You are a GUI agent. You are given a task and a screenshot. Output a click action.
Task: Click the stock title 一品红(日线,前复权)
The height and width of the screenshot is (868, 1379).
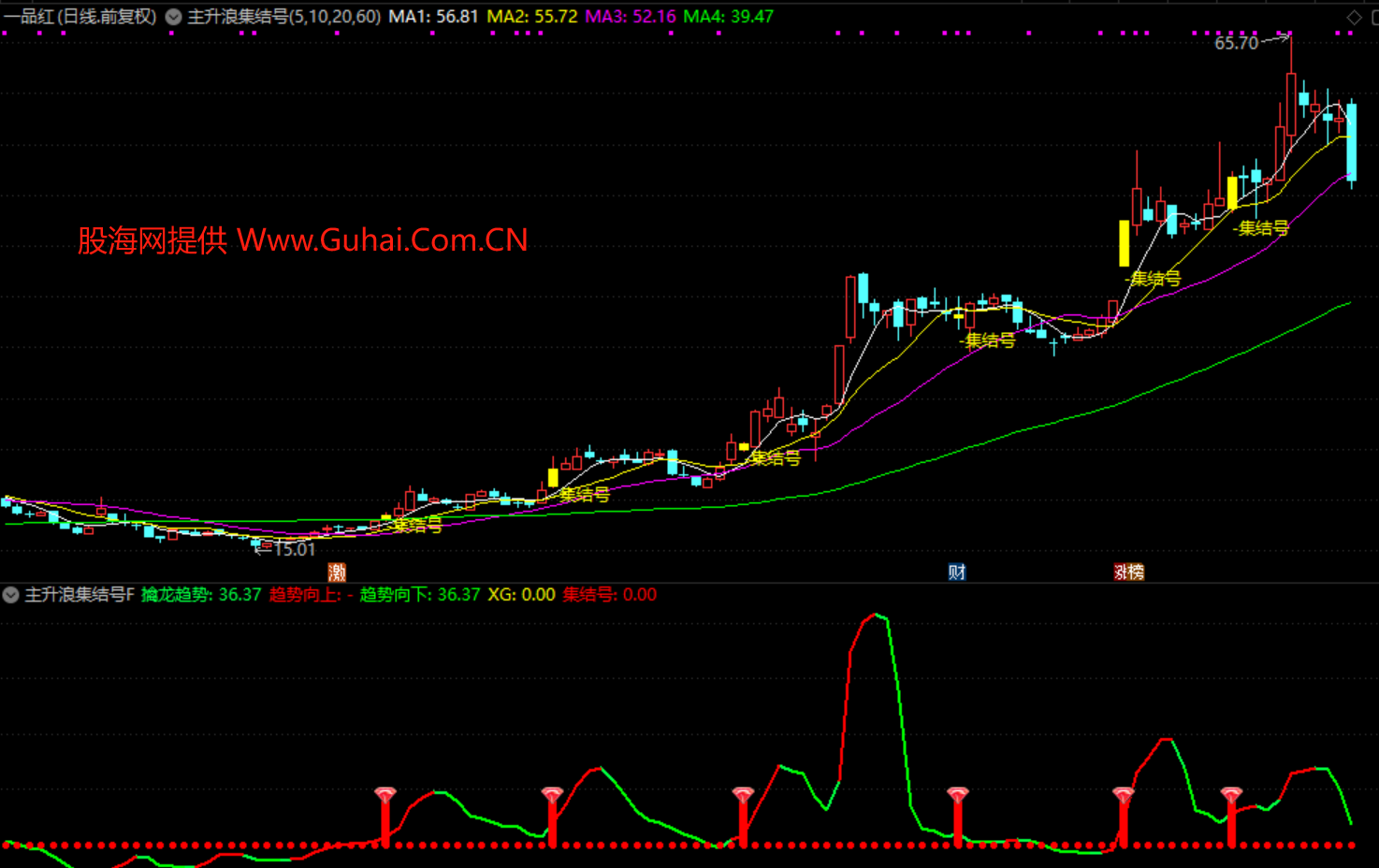point(80,17)
